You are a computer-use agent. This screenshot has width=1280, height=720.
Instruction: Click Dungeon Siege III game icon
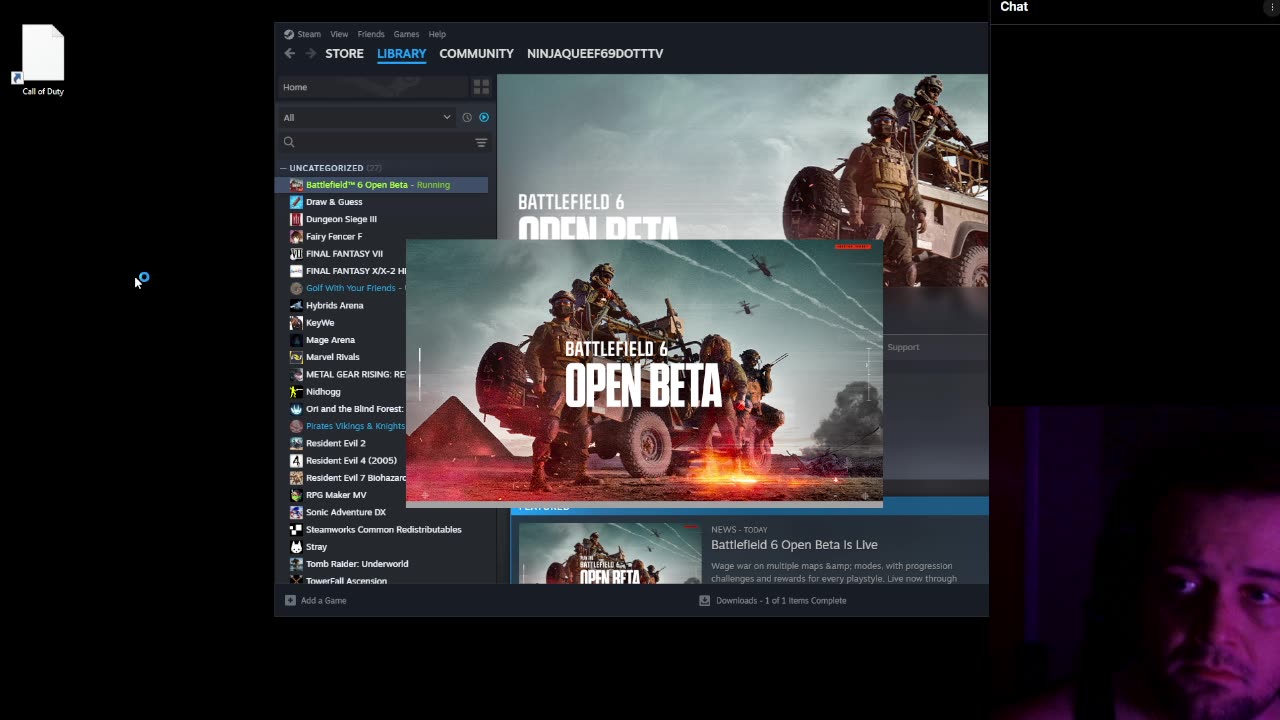pyautogui.click(x=296, y=219)
